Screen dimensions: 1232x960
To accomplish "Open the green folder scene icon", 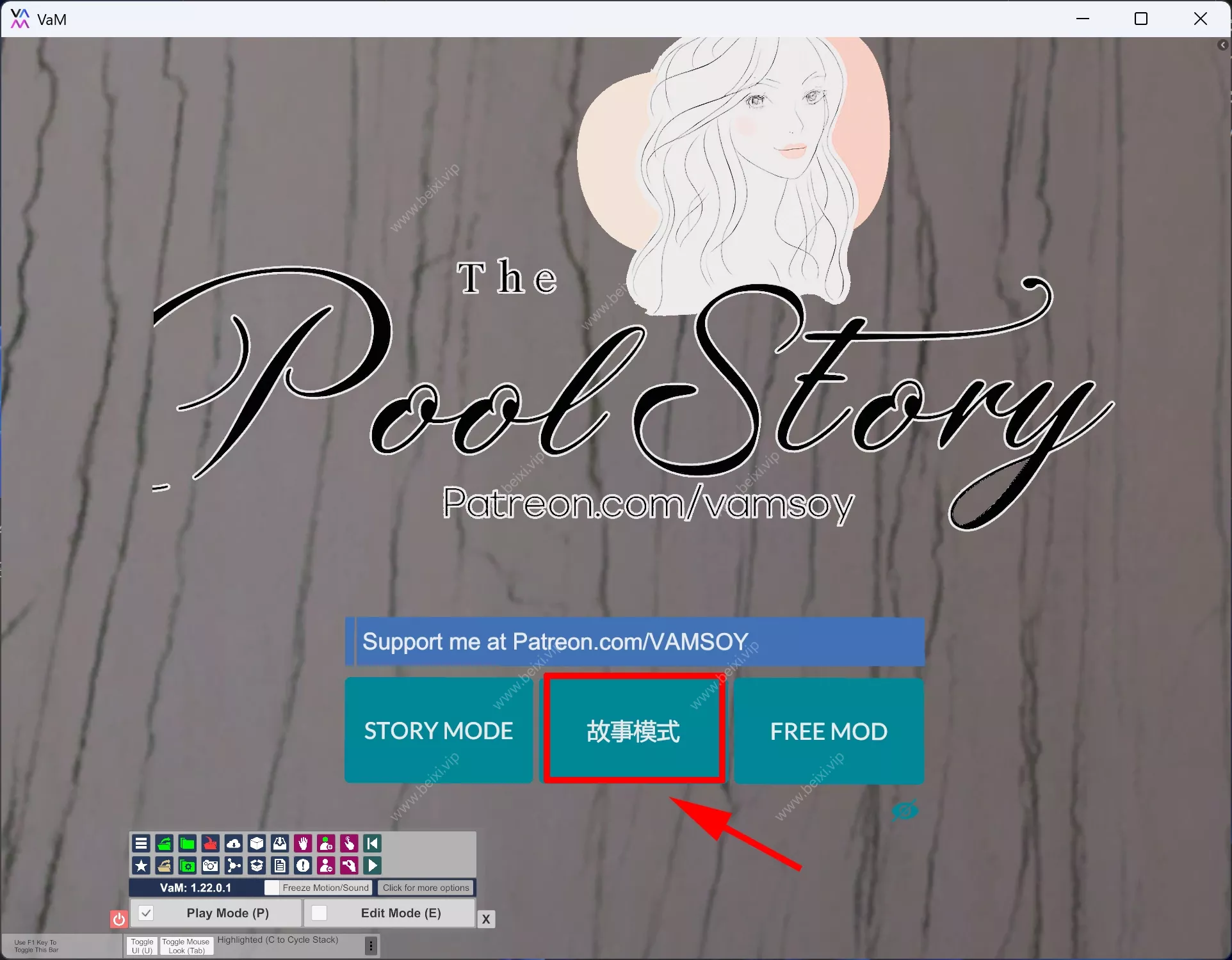I will click(x=188, y=844).
